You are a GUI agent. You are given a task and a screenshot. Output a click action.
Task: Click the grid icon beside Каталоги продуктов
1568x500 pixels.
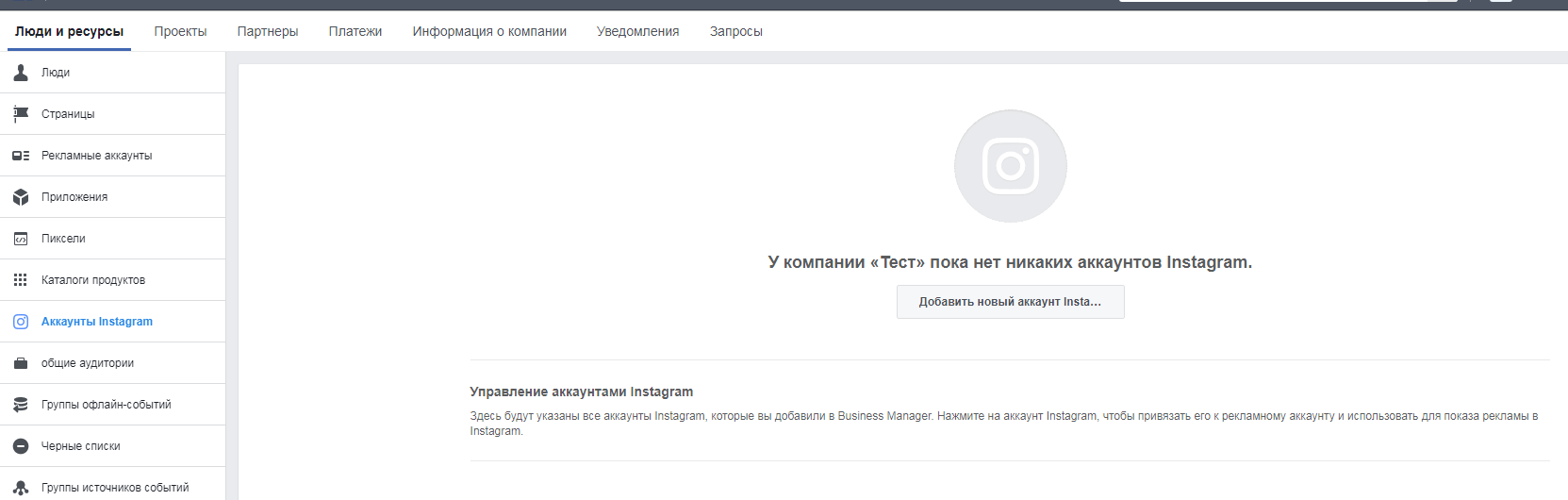[x=21, y=280]
